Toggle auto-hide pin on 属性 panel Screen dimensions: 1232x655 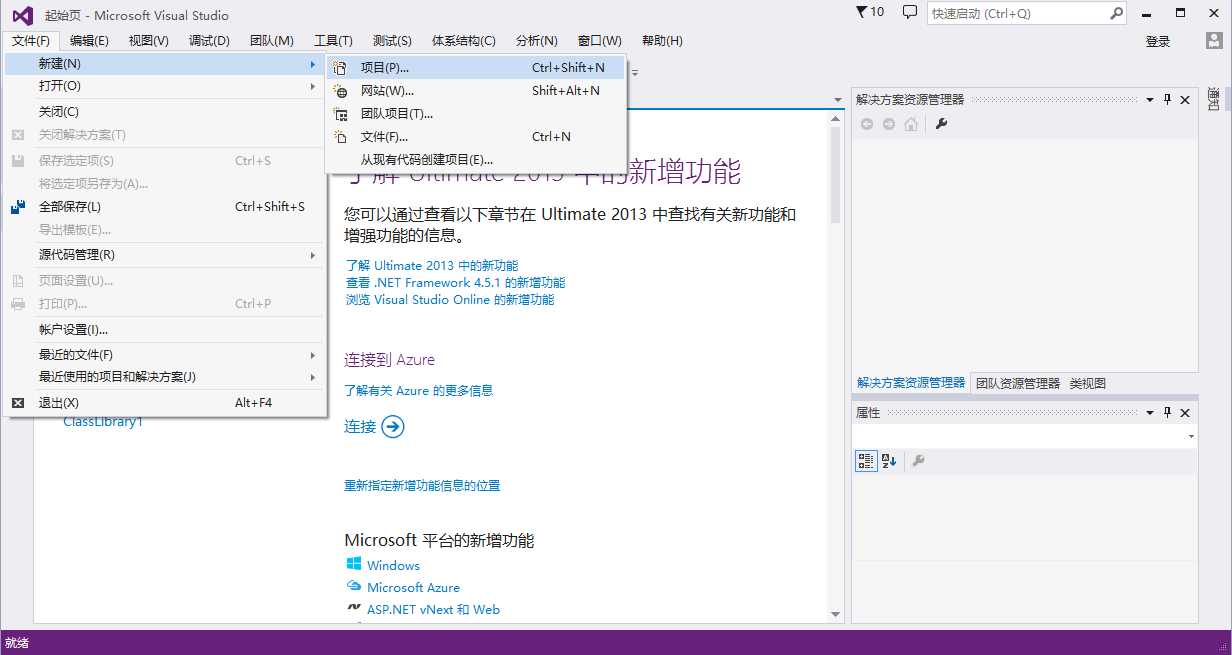tap(1167, 412)
